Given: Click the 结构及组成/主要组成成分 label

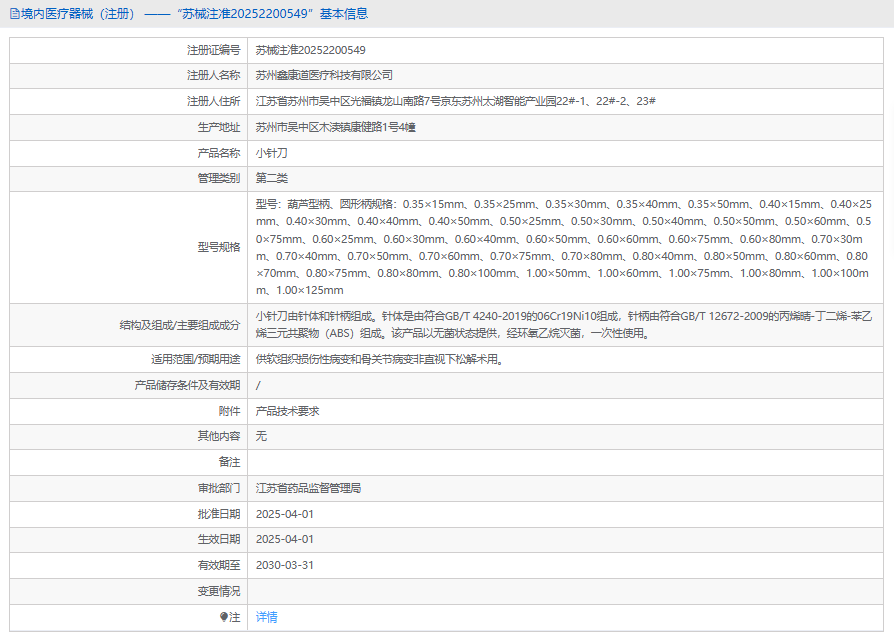Looking at the screenshot, I should tap(180, 325).
